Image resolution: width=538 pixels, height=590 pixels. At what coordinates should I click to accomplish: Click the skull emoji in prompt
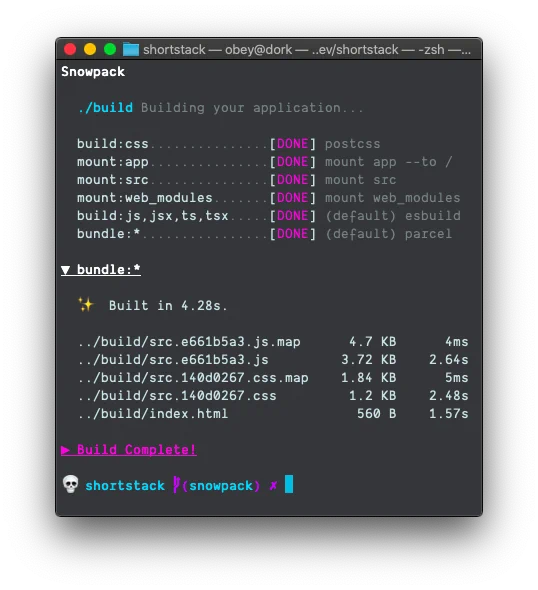[70, 484]
